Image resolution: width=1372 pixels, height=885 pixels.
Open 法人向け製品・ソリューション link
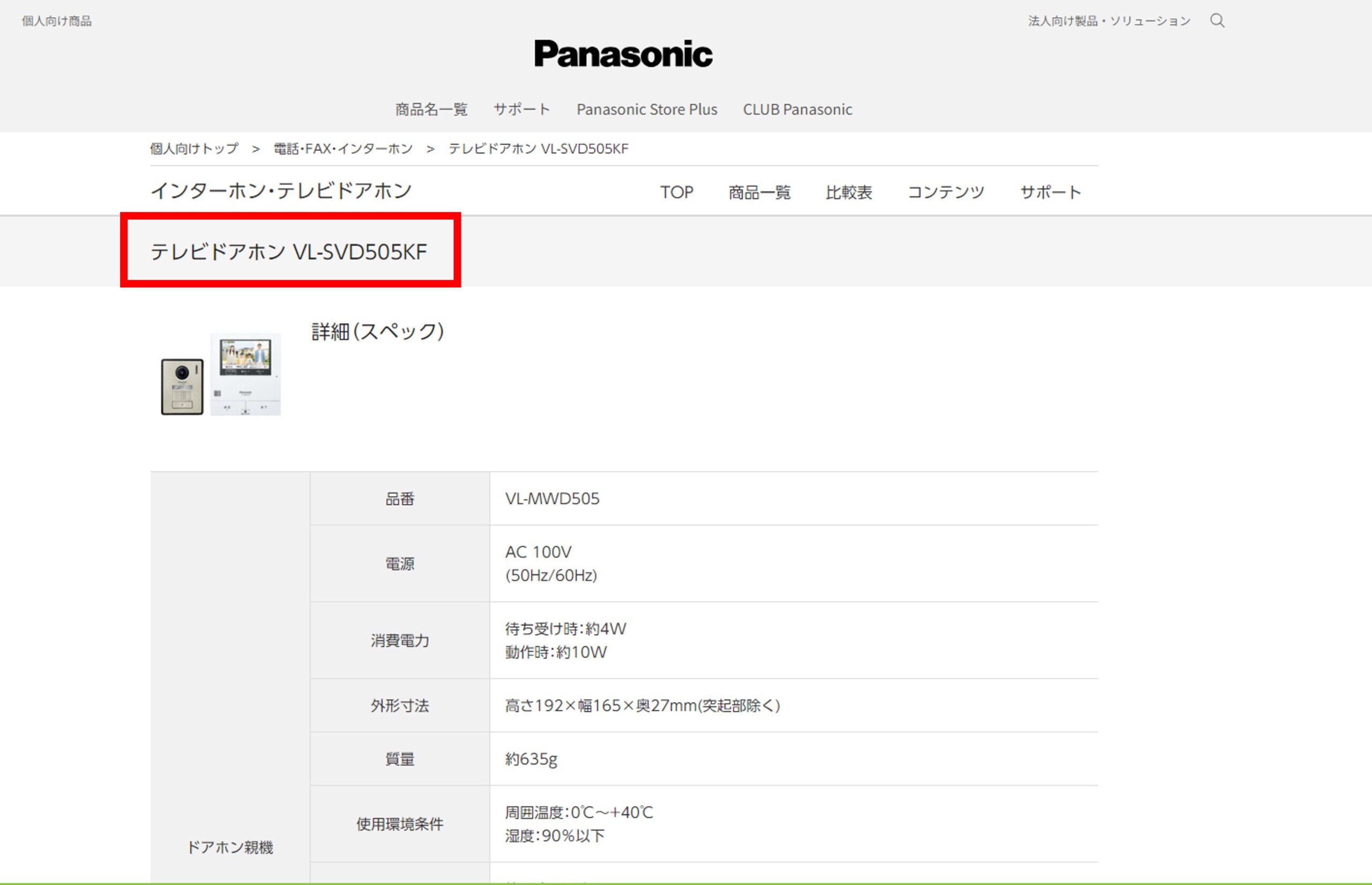(x=1109, y=21)
